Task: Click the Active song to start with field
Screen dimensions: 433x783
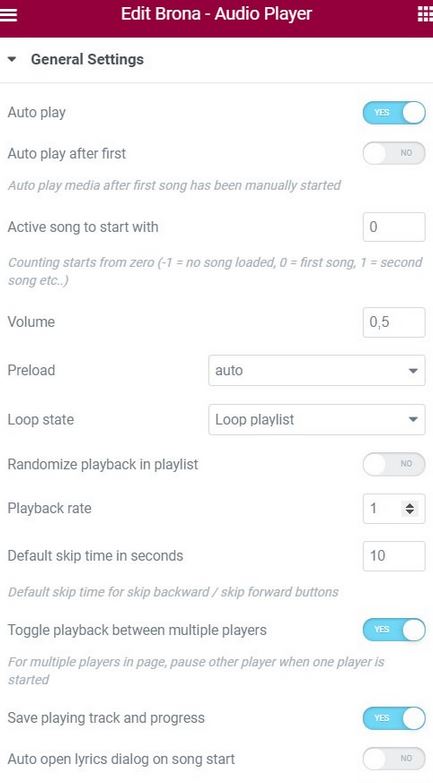Action: tap(394, 227)
